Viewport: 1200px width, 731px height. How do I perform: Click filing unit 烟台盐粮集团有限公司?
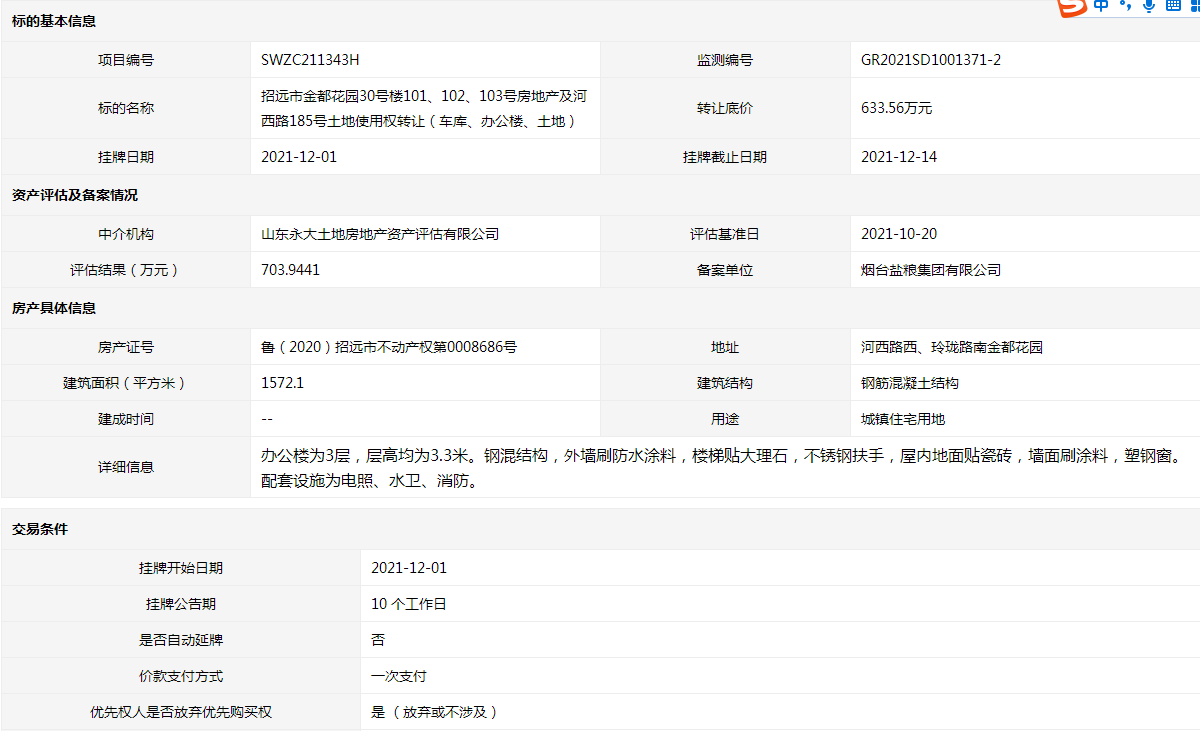[x=931, y=270]
